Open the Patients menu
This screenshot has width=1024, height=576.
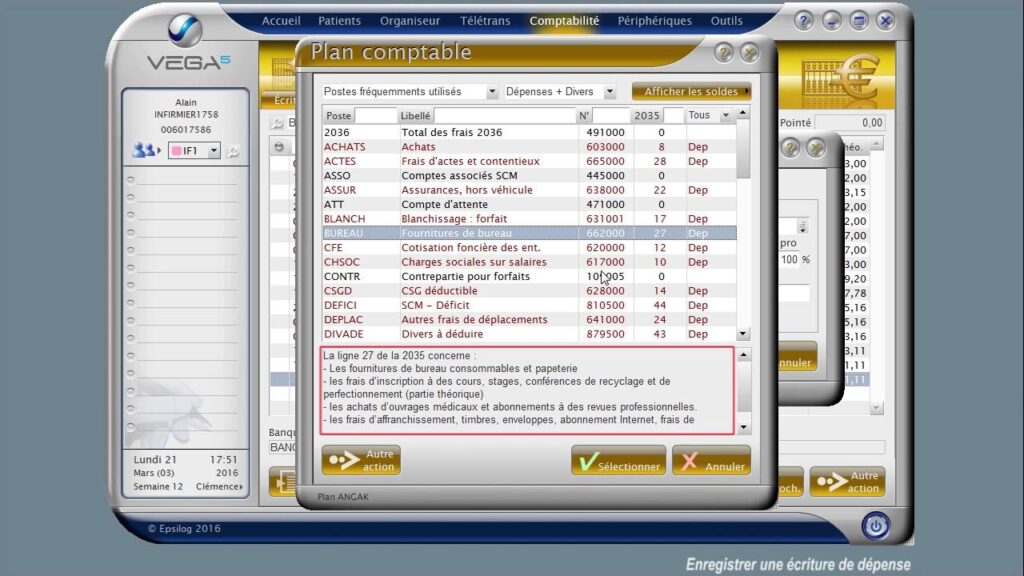tap(339, 19)
